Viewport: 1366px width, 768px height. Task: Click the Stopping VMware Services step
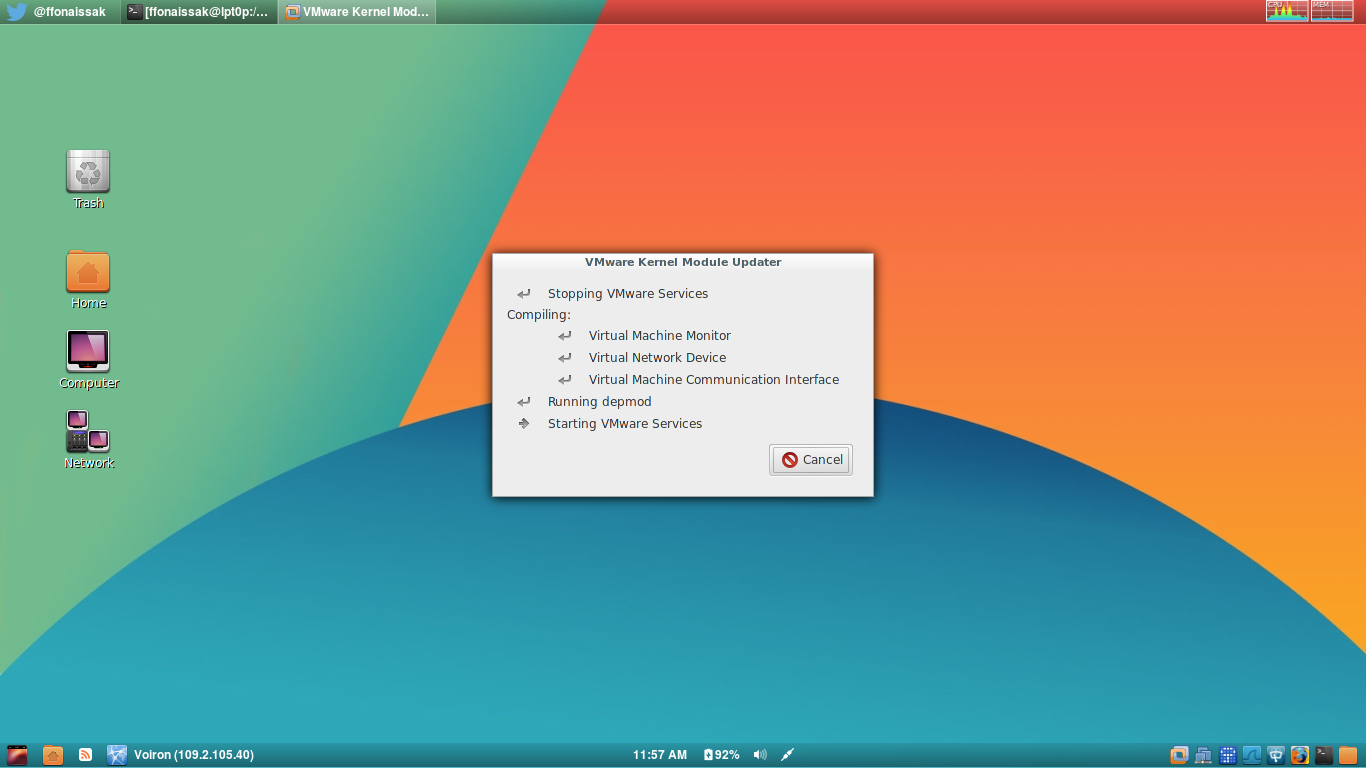(x=628, y=294)
